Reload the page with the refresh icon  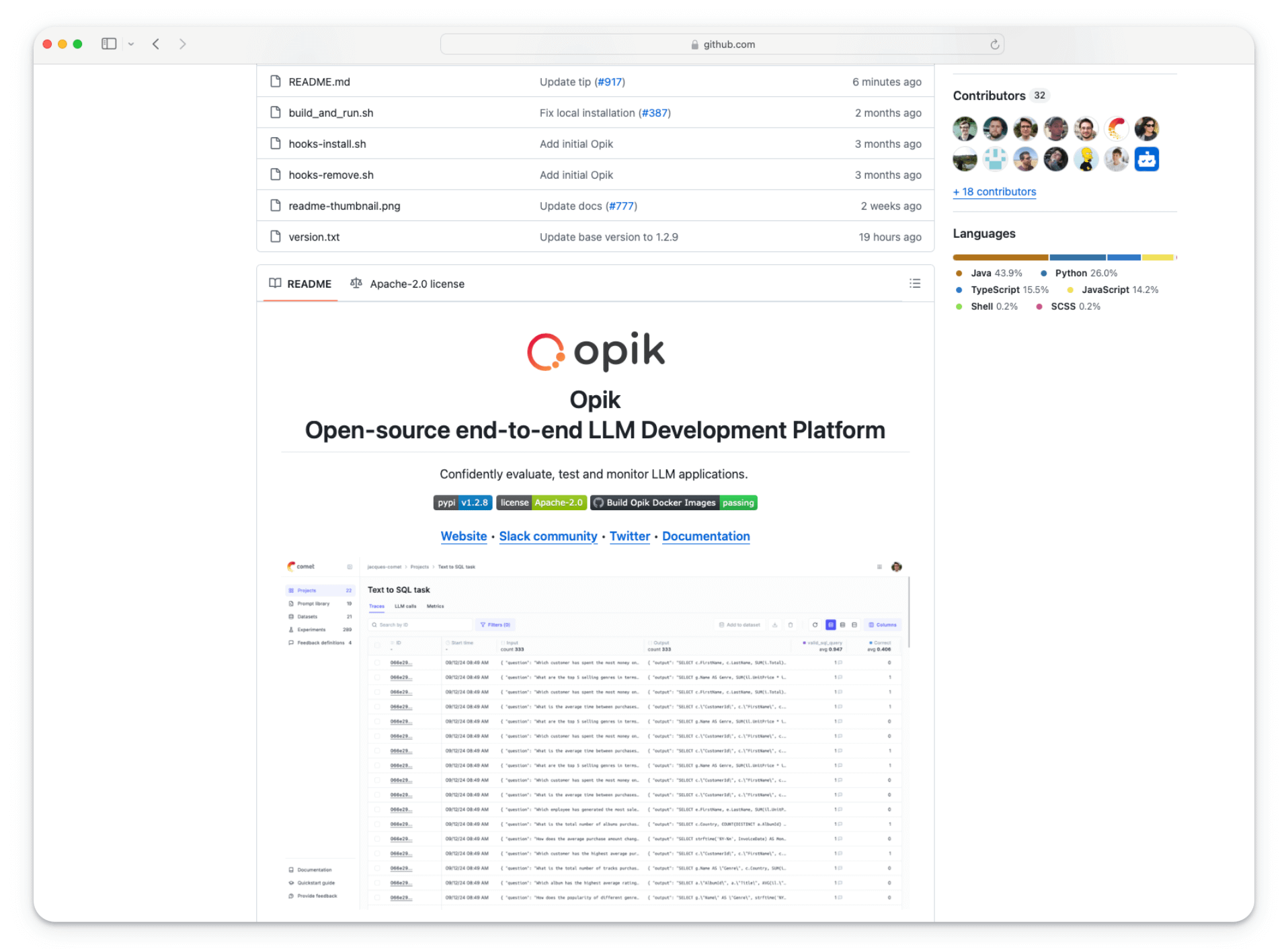(994, 44)
